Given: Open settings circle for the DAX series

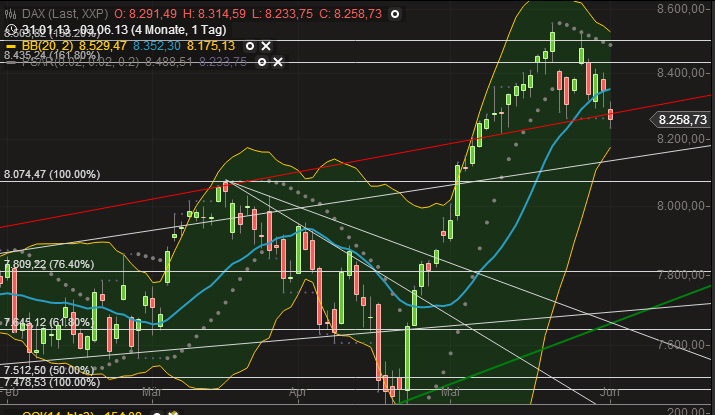Looking at the screenshot, I should (x=395, y=14).
